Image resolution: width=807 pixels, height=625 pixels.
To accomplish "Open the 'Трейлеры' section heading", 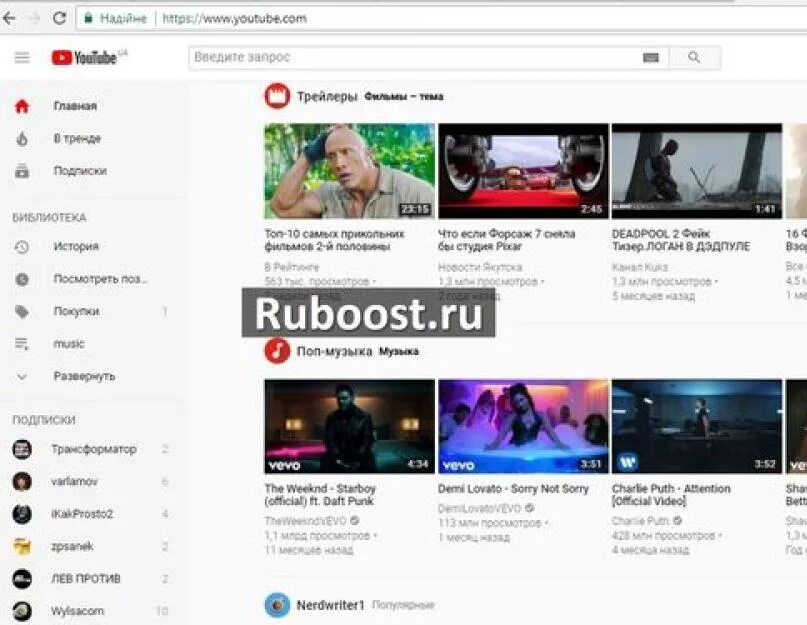I will tap(327, 97).
